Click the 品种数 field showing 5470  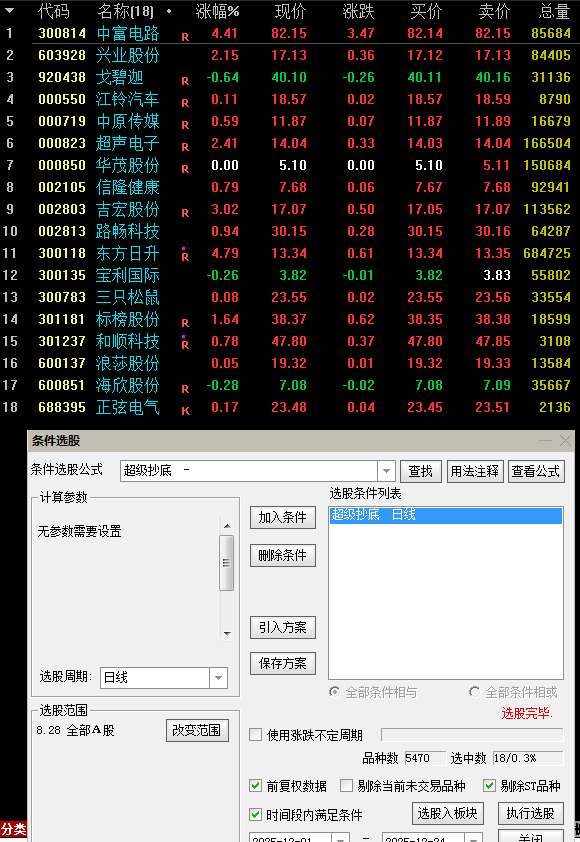click(x=425, y=758)
